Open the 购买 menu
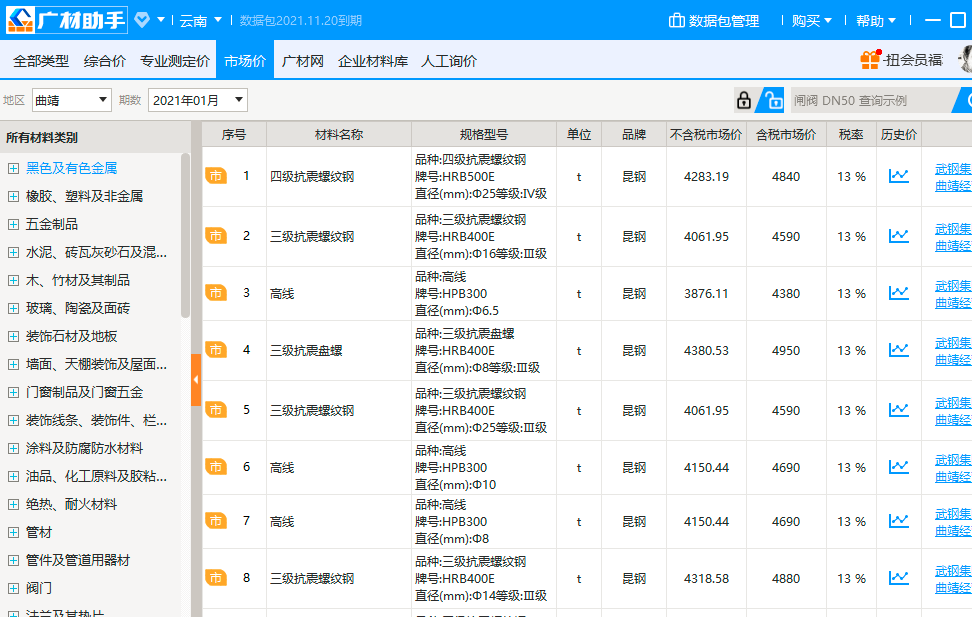The height and width of the screenshot is (617, 972). tap(811, 20)
